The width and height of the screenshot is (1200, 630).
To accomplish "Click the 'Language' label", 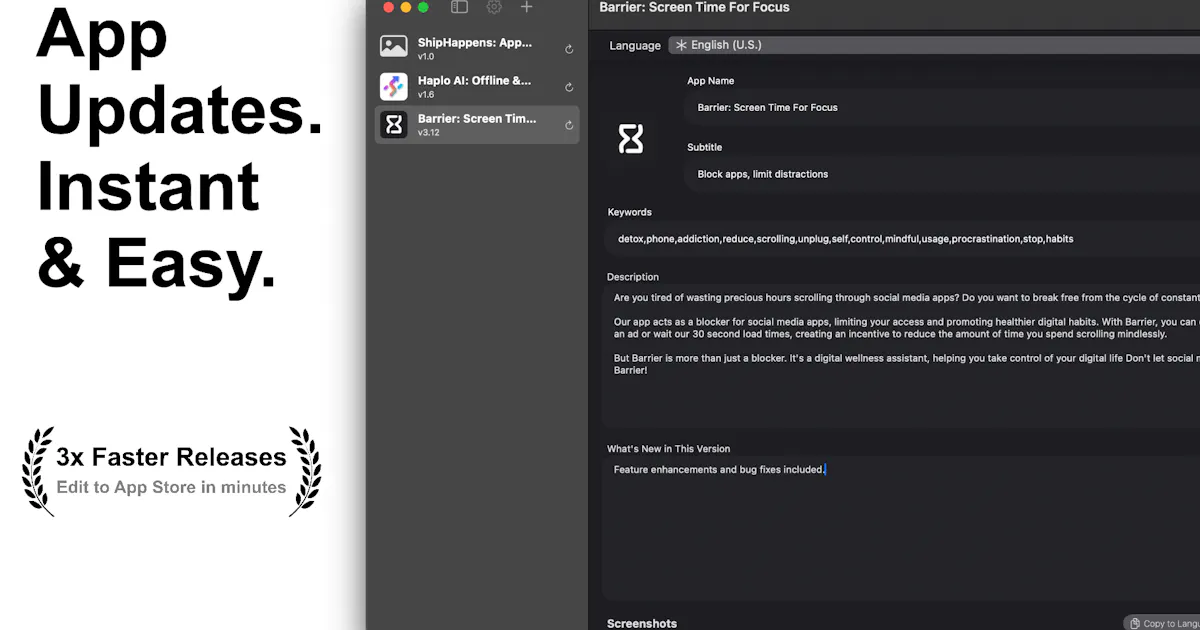I will pyautogui.click(x=635, y=45).
